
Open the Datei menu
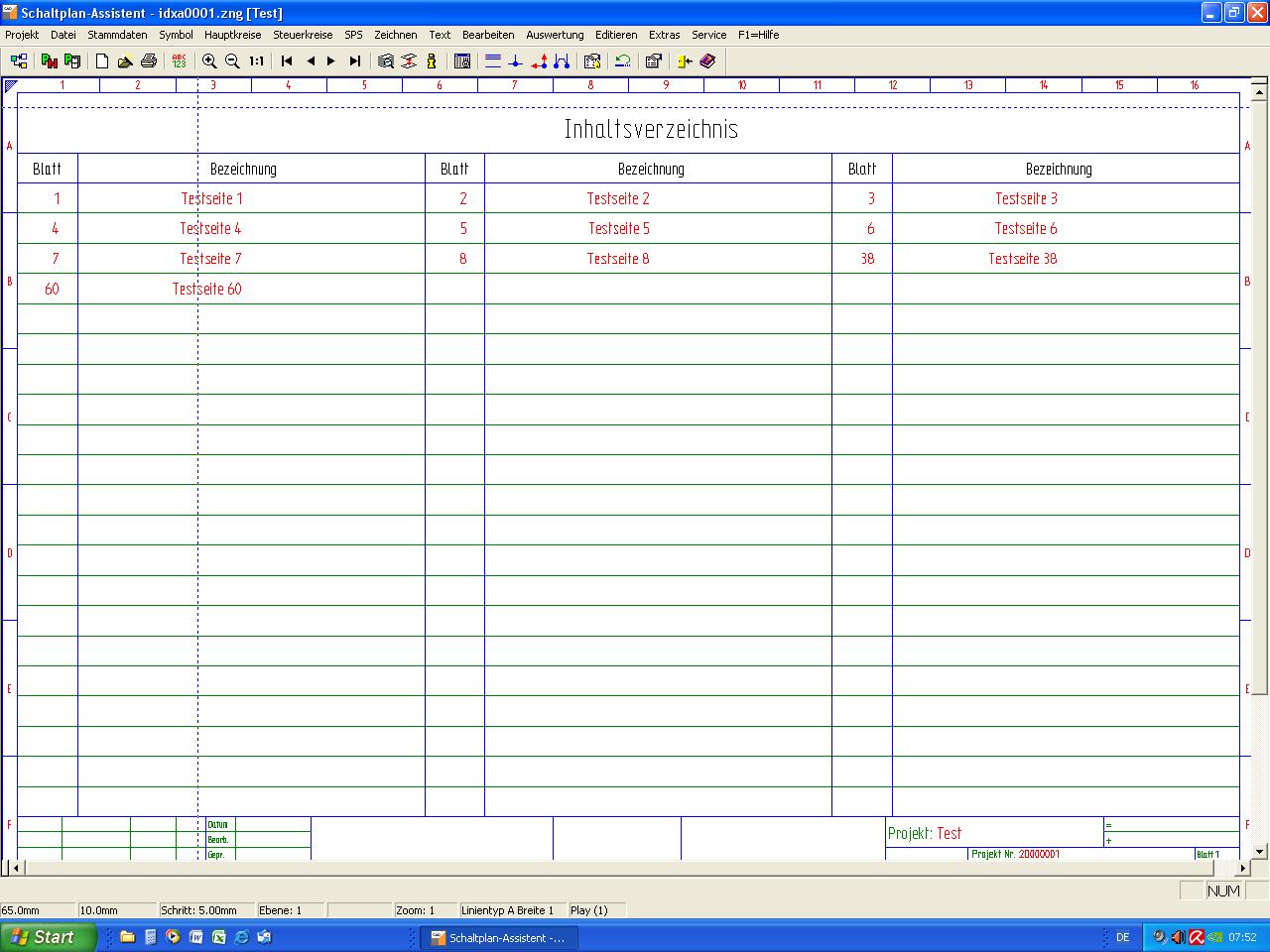pos(63,35)
